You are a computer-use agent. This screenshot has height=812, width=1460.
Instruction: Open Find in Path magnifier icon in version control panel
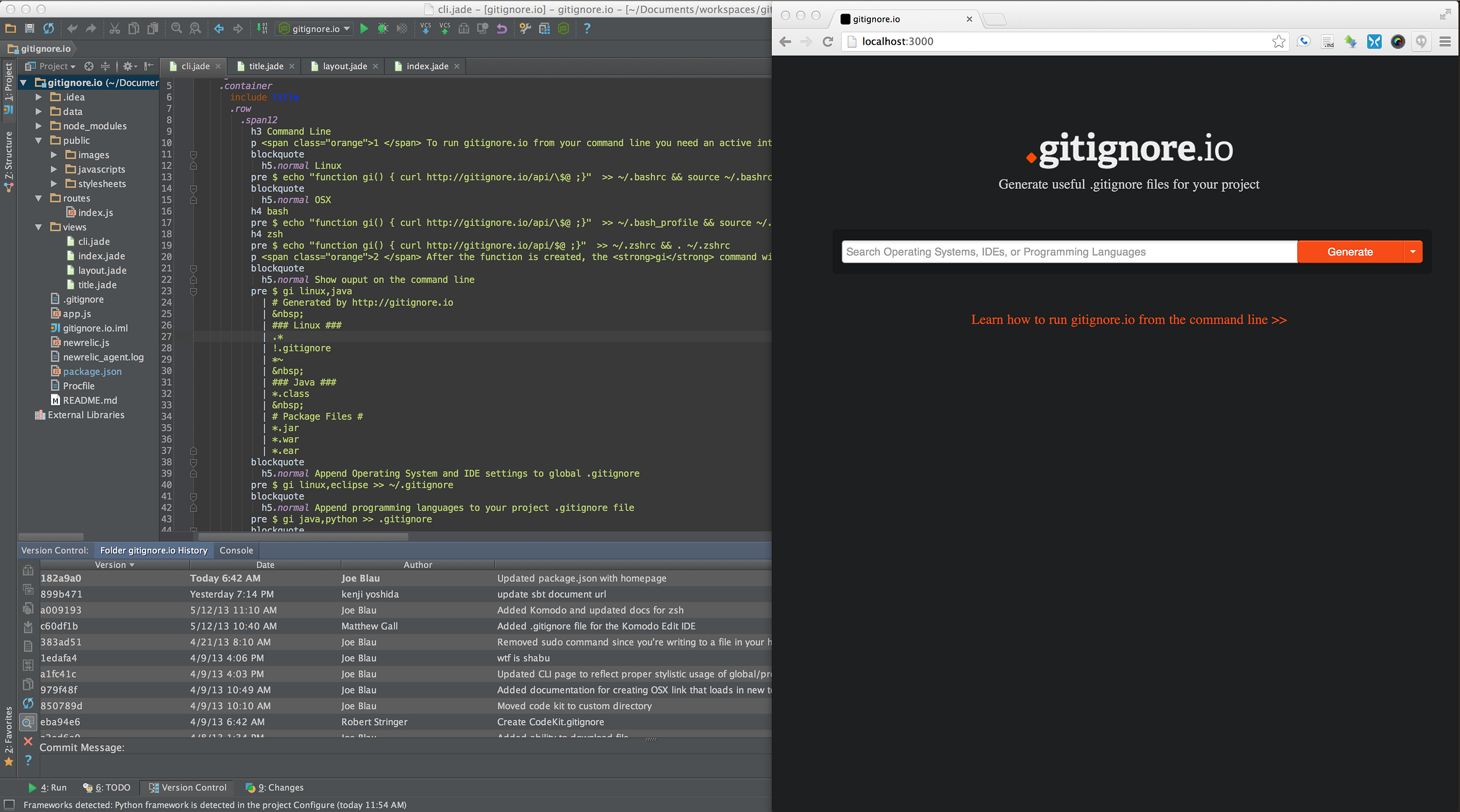[x=28, y=722]
